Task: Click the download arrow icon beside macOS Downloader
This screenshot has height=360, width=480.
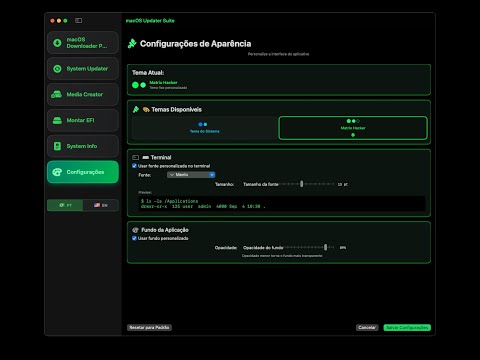Action: click(57, 43)
